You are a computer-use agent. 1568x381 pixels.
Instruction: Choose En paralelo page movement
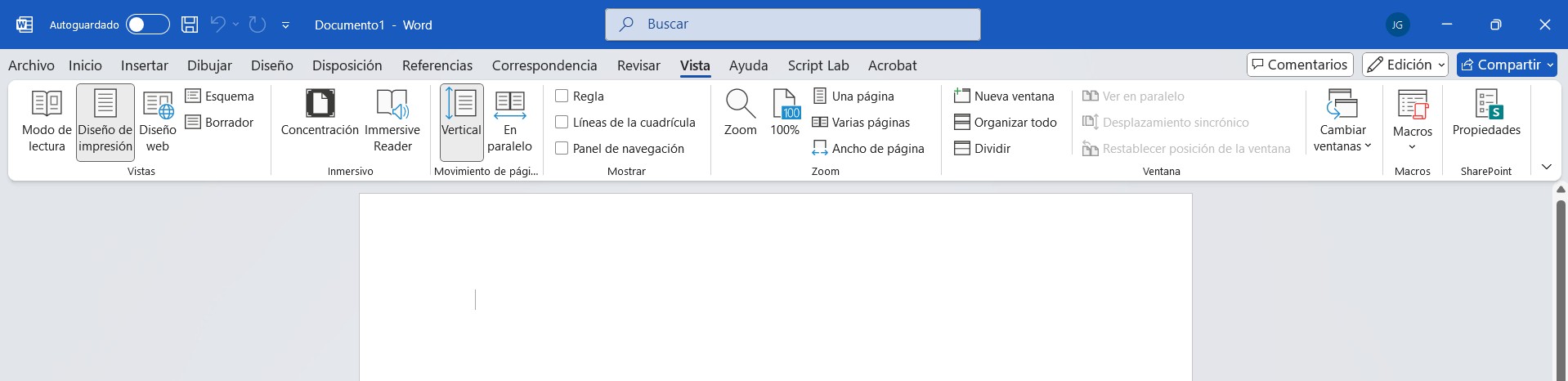(x=509, y=121)
